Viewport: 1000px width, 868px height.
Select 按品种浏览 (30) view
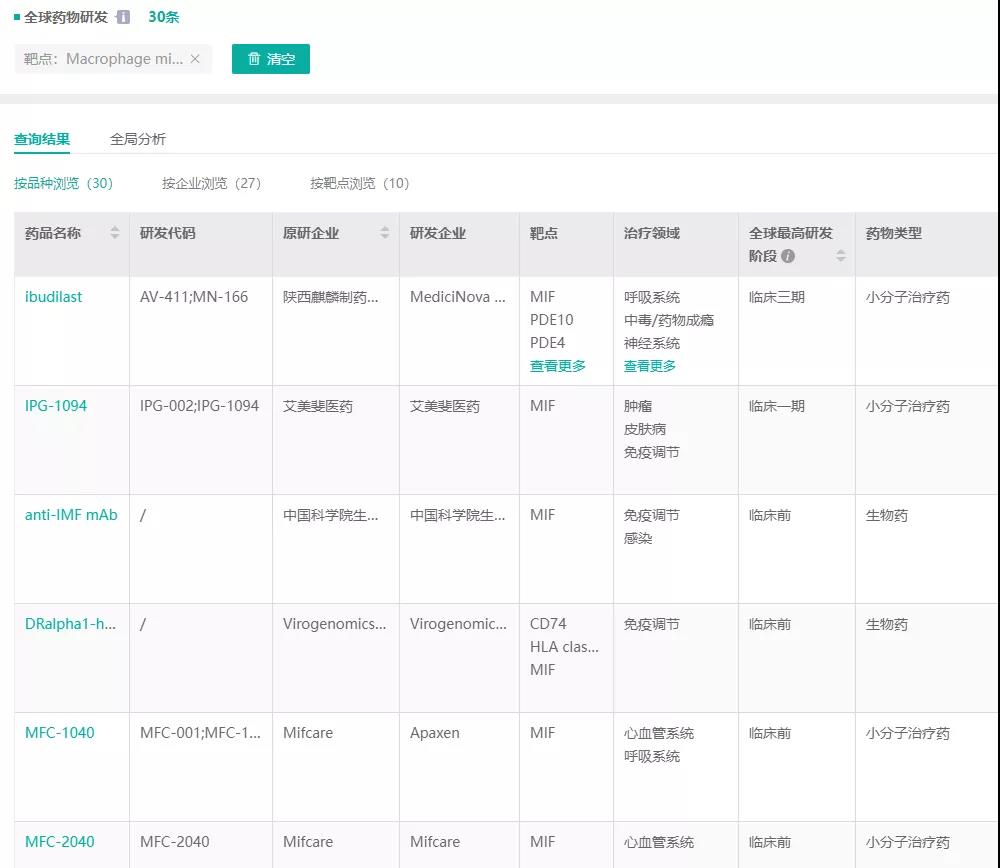tap(63, 183)
